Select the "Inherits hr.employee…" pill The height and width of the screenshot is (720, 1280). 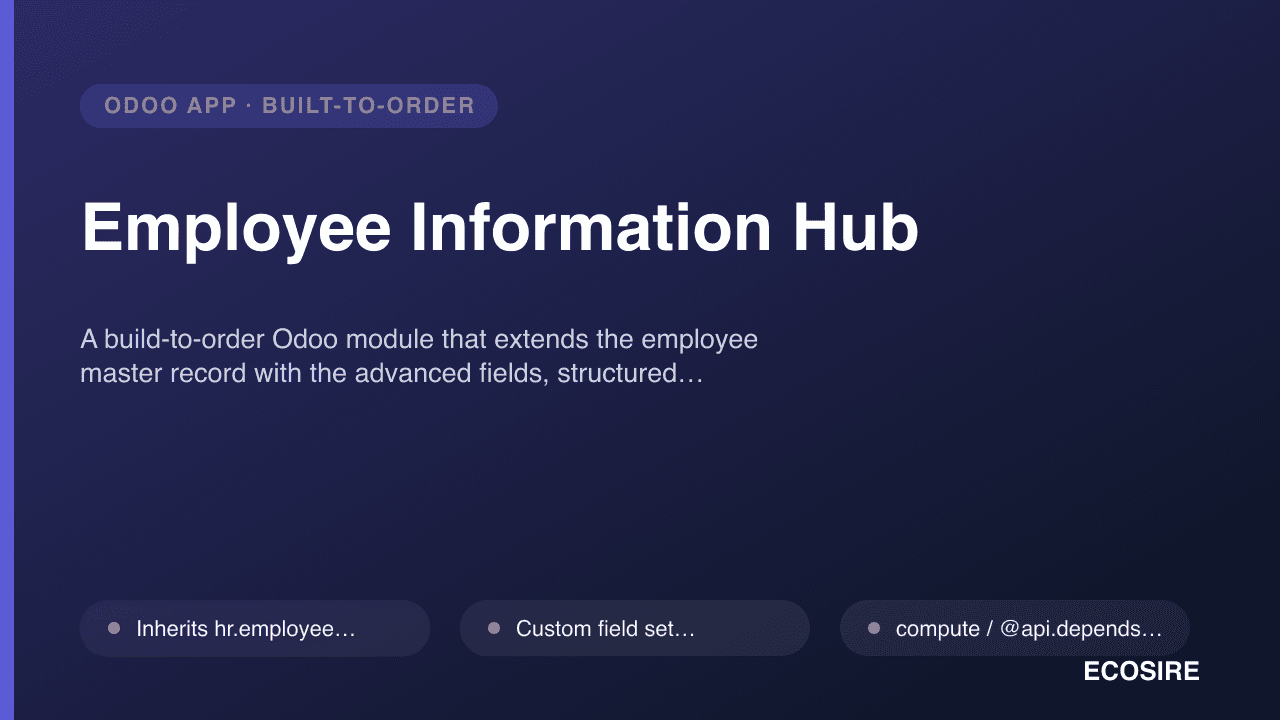coord(255,628)
